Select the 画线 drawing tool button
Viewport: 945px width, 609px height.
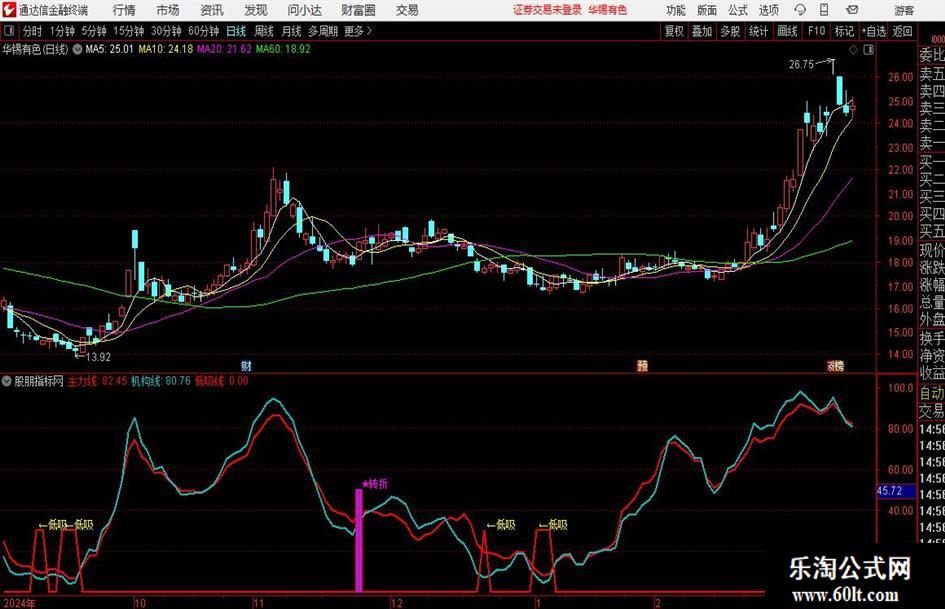coord(787,31)
